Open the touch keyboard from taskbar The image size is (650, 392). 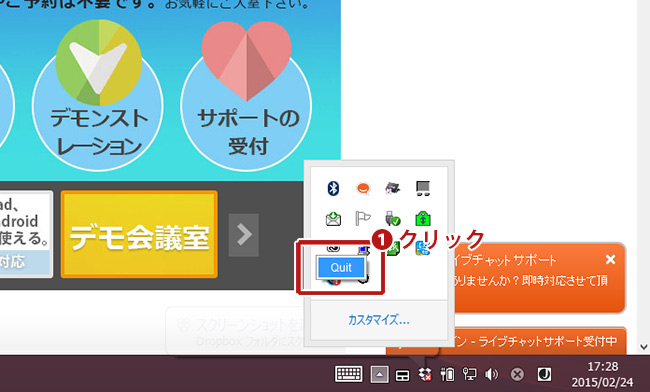(349, 374)
